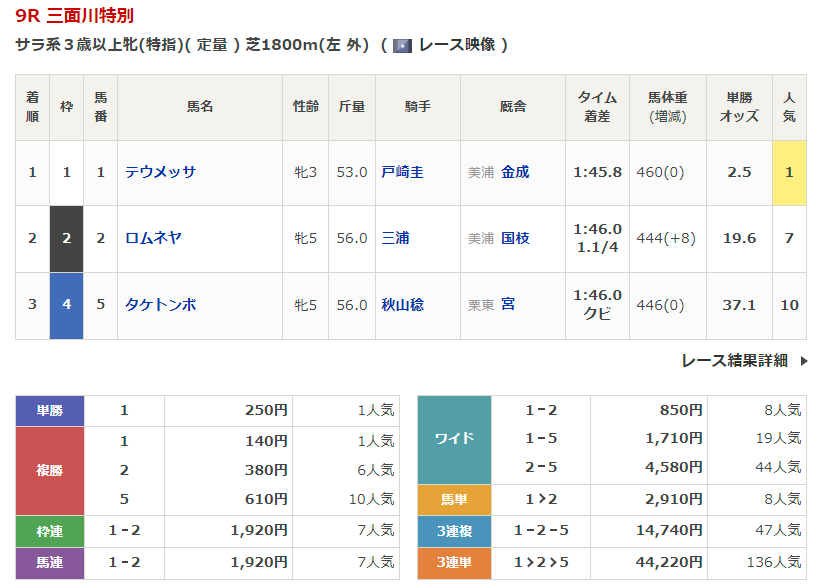Viewport: 830px width, 588px height.
Task: Click the black frame 2 swatch
Action: pyautogui.click(x=67, y=238)
